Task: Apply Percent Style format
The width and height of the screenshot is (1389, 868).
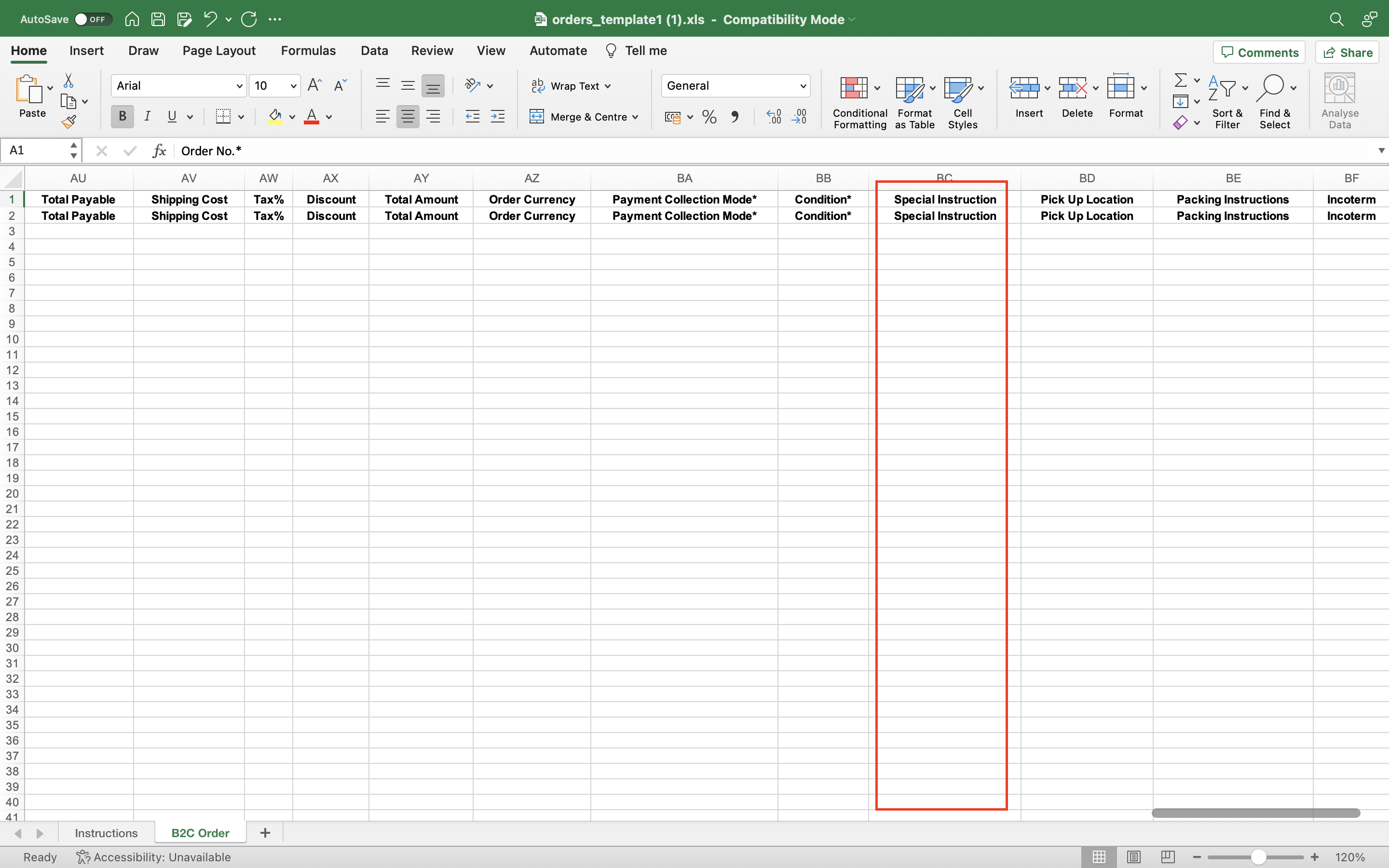Action: coord(709,117)
